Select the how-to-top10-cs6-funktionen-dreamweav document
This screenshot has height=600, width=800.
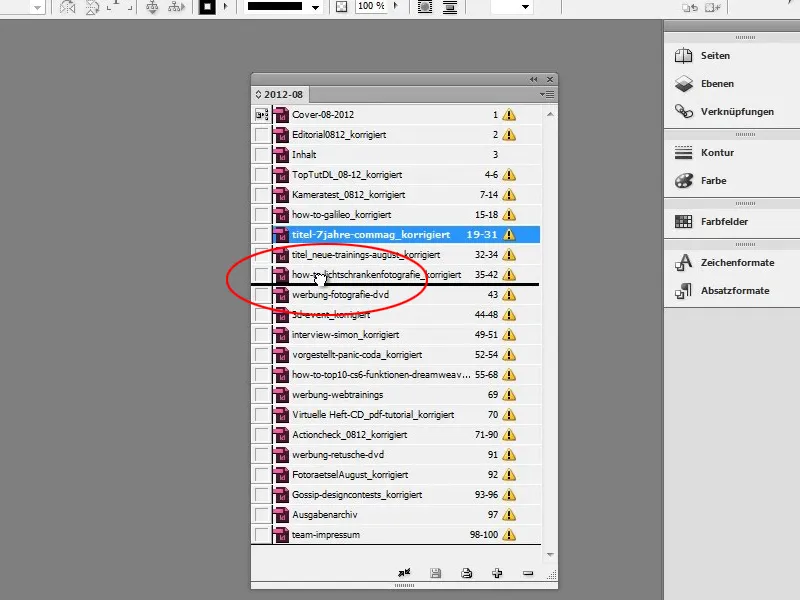406,374
